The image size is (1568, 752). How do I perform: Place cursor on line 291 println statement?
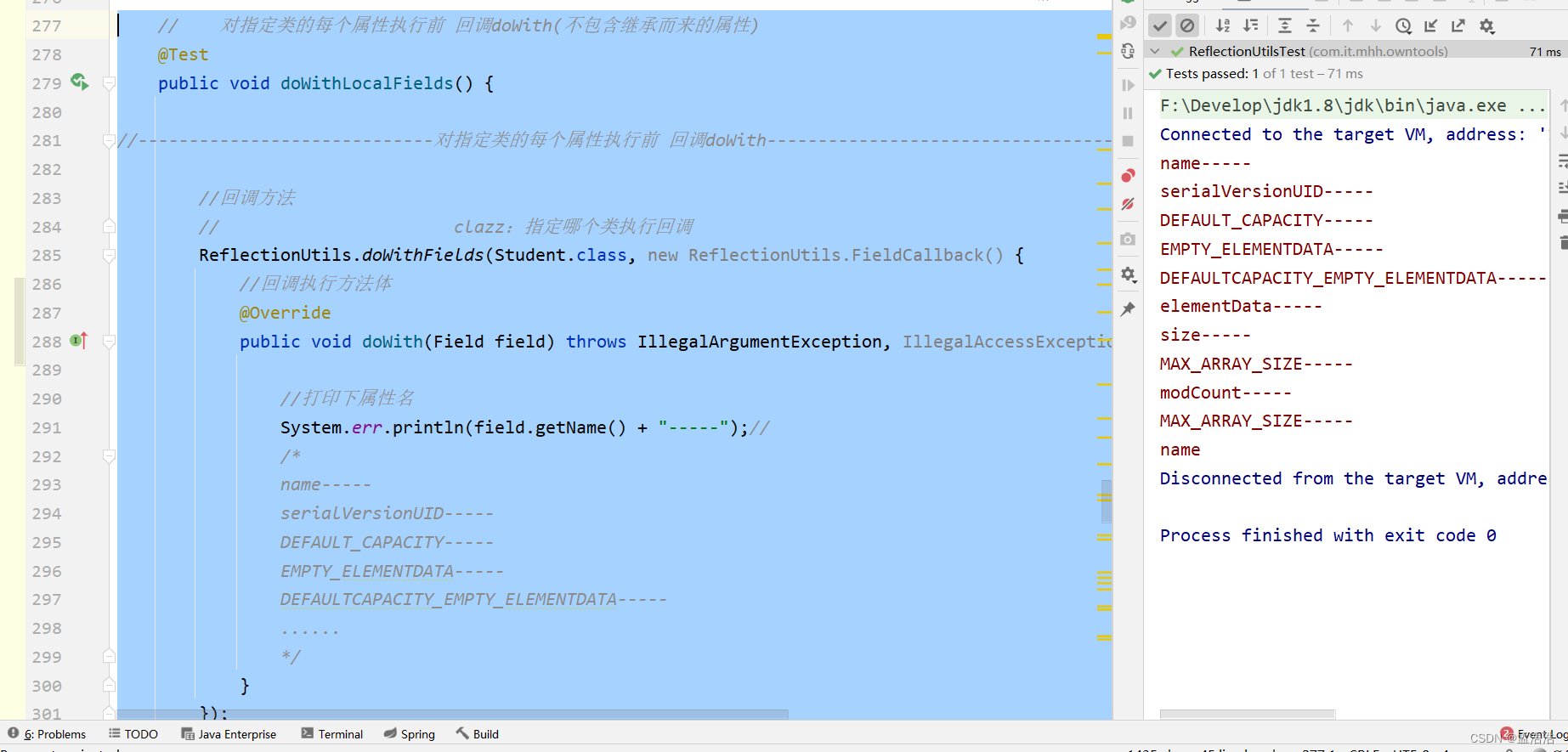525,427
